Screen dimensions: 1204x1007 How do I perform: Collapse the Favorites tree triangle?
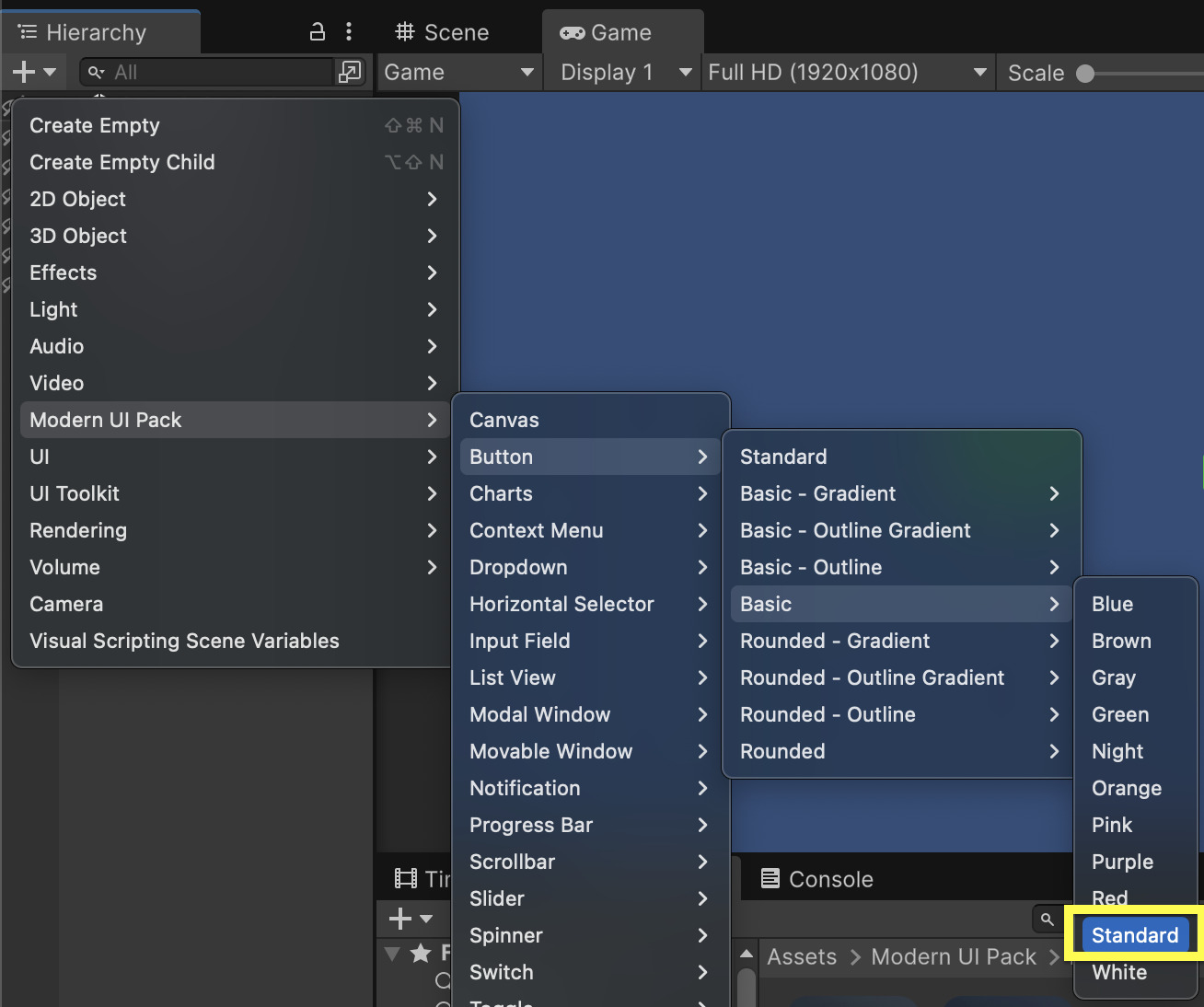click(x=392, y=954)
